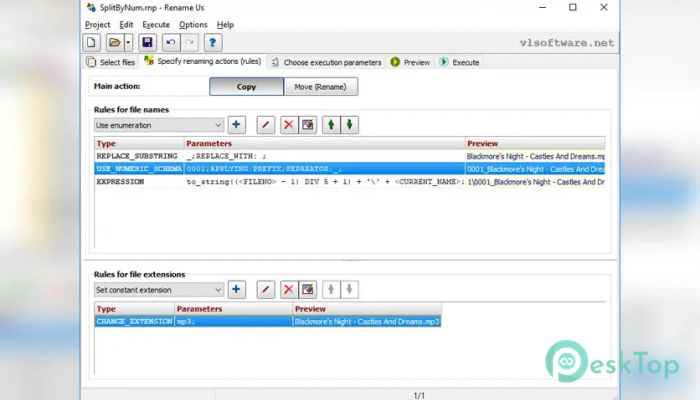The width and height of the screenshot is (700, 400).
Task: Set main action to Move (Rename)
Action: (321, 87)
